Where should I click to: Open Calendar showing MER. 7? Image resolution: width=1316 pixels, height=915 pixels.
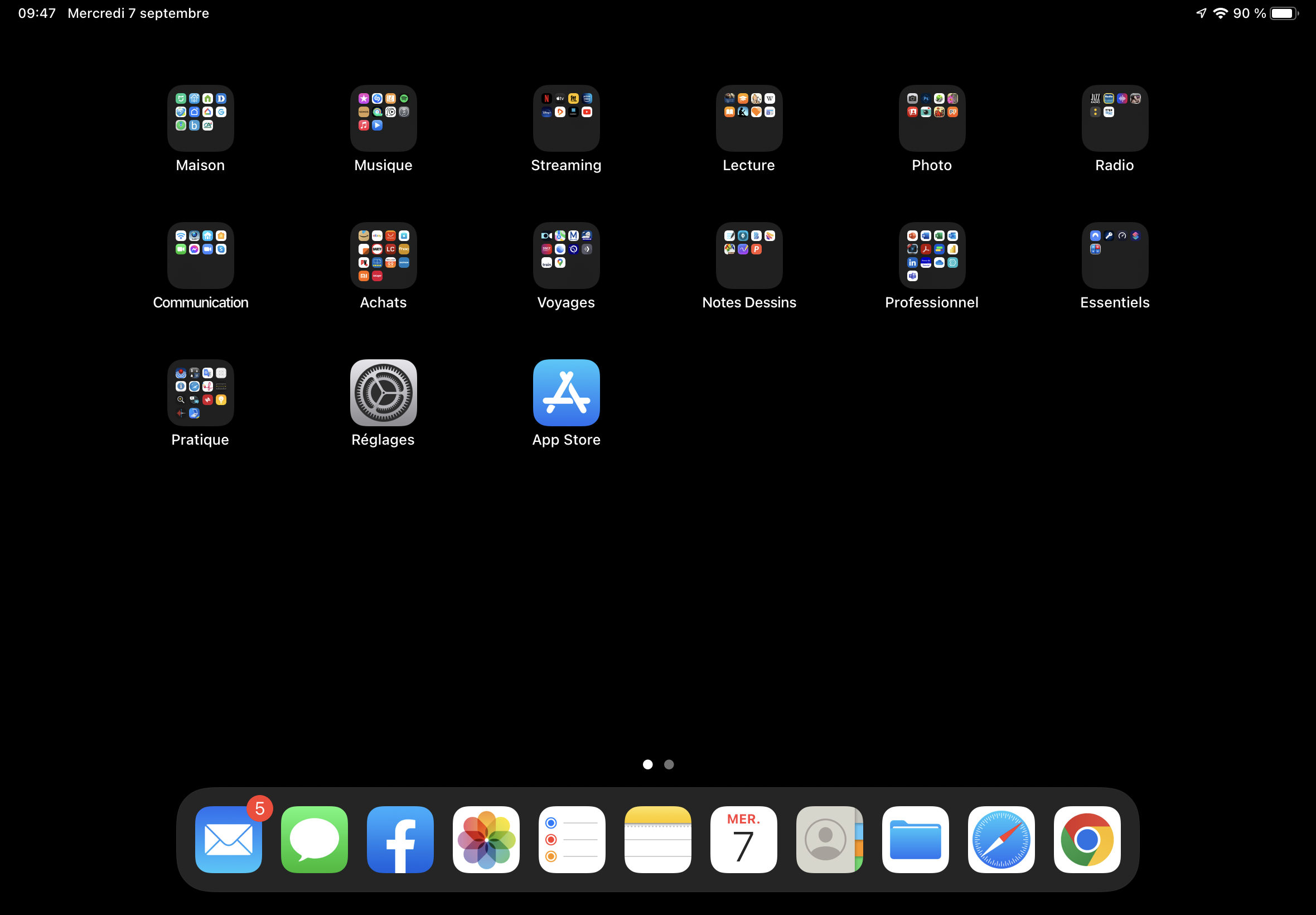[744, 839]
